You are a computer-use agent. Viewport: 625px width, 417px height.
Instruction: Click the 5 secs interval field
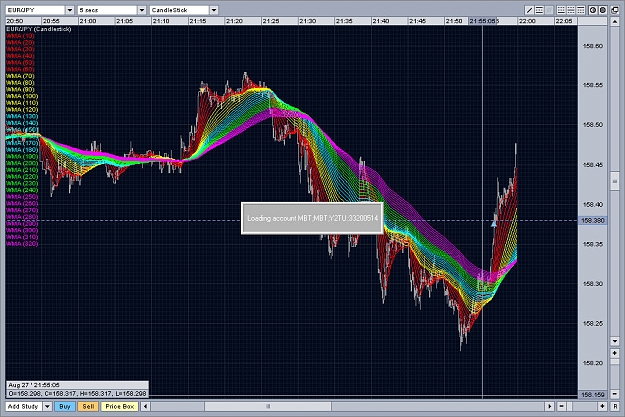[x=108, y=10]
